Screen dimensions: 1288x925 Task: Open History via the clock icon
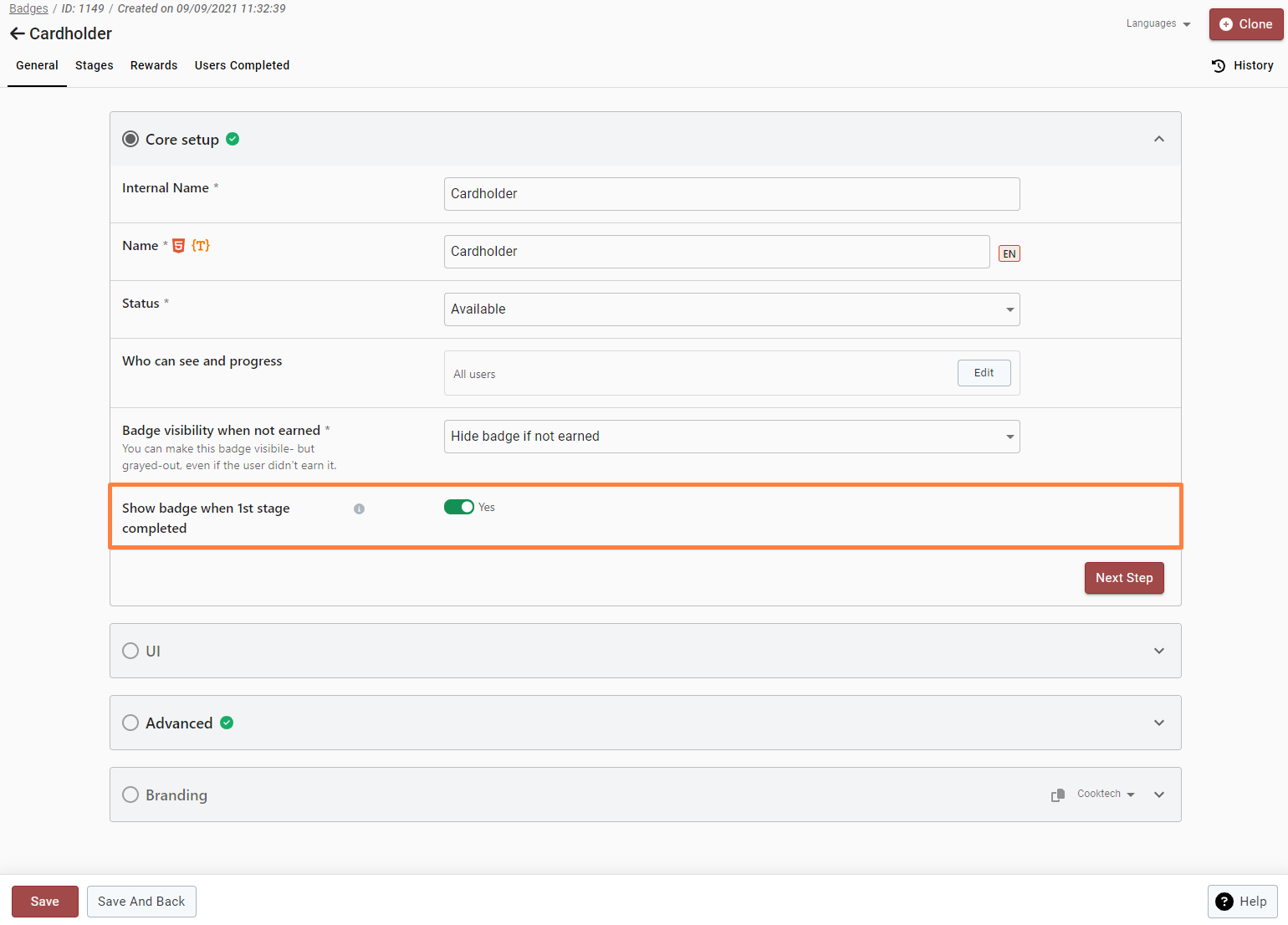pyautogui.click(x=1219, y=65)
